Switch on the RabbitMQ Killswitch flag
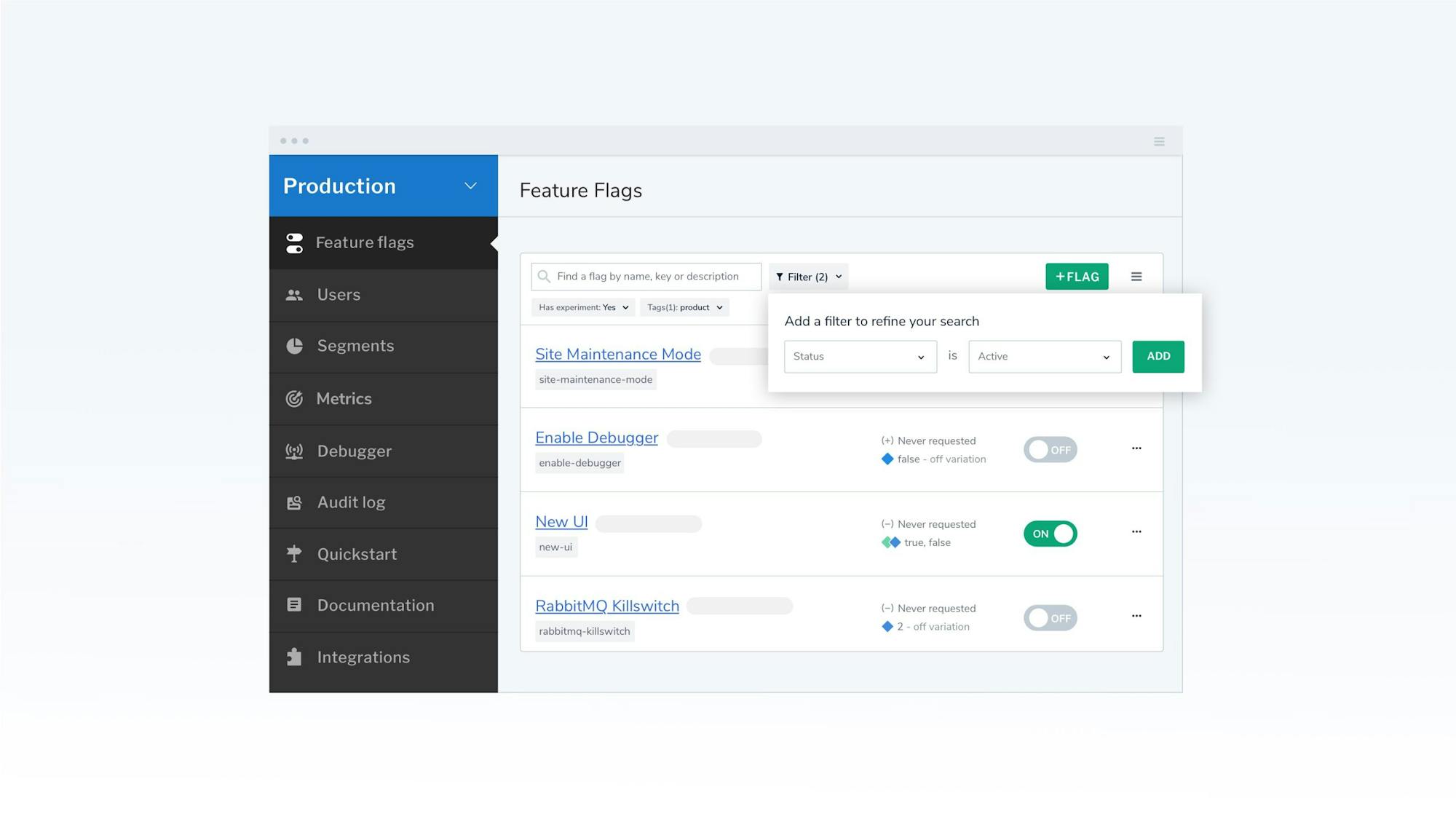The image size is (1456, 819). [x=1050, y=617]
